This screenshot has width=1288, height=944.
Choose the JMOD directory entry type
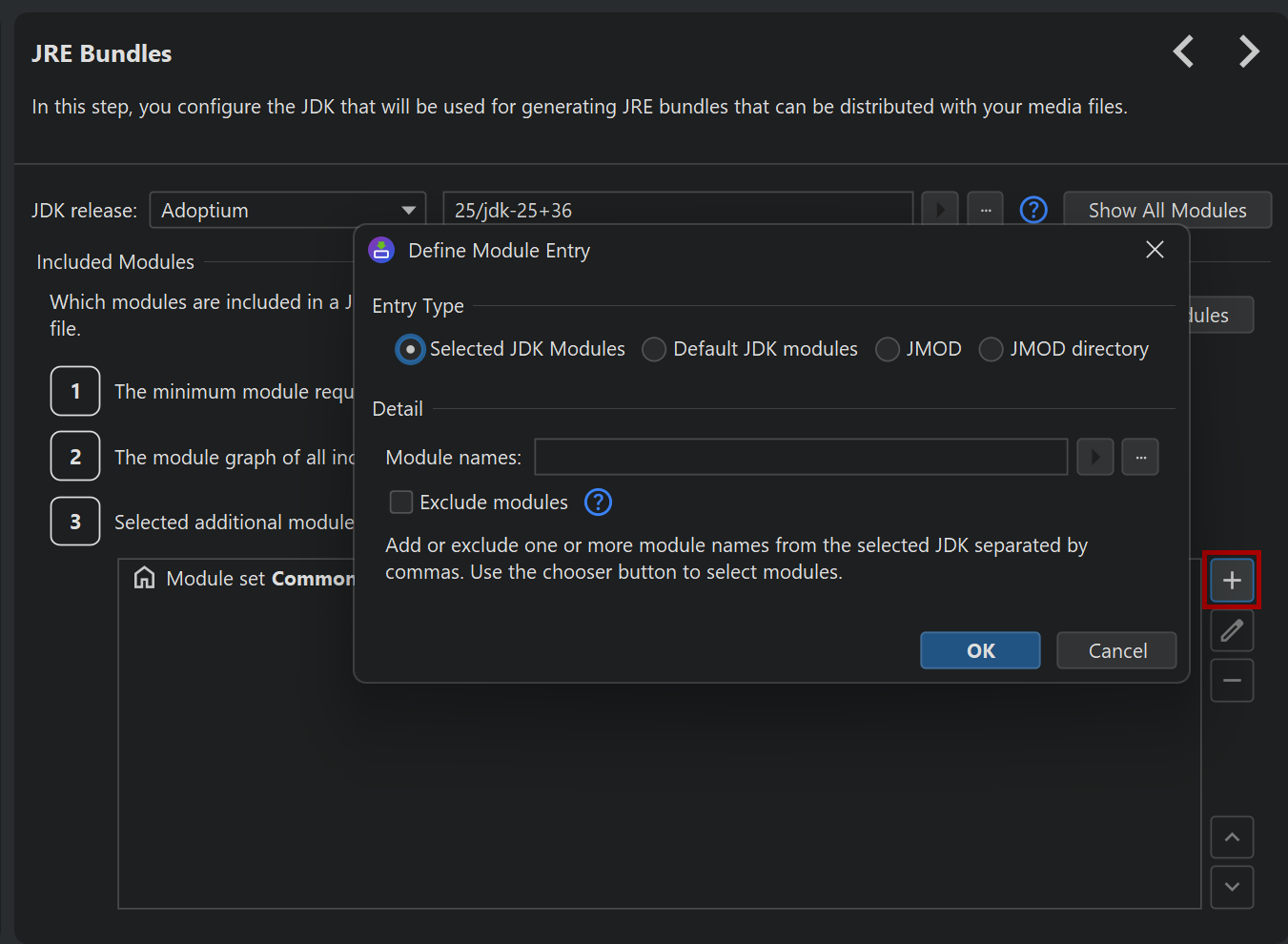click(x=992, y=349)
